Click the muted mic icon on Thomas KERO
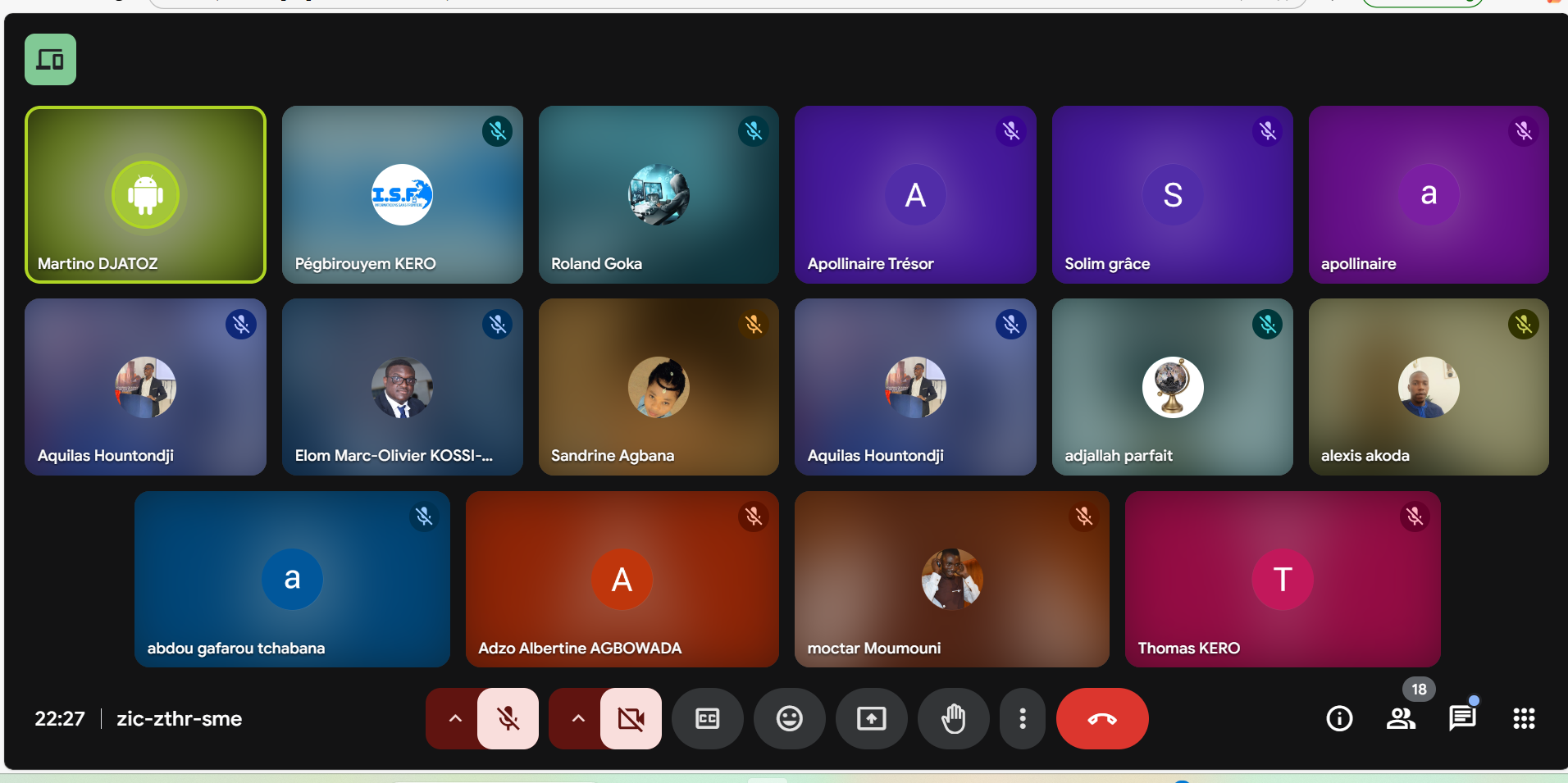 click(x=1415, y=517)
